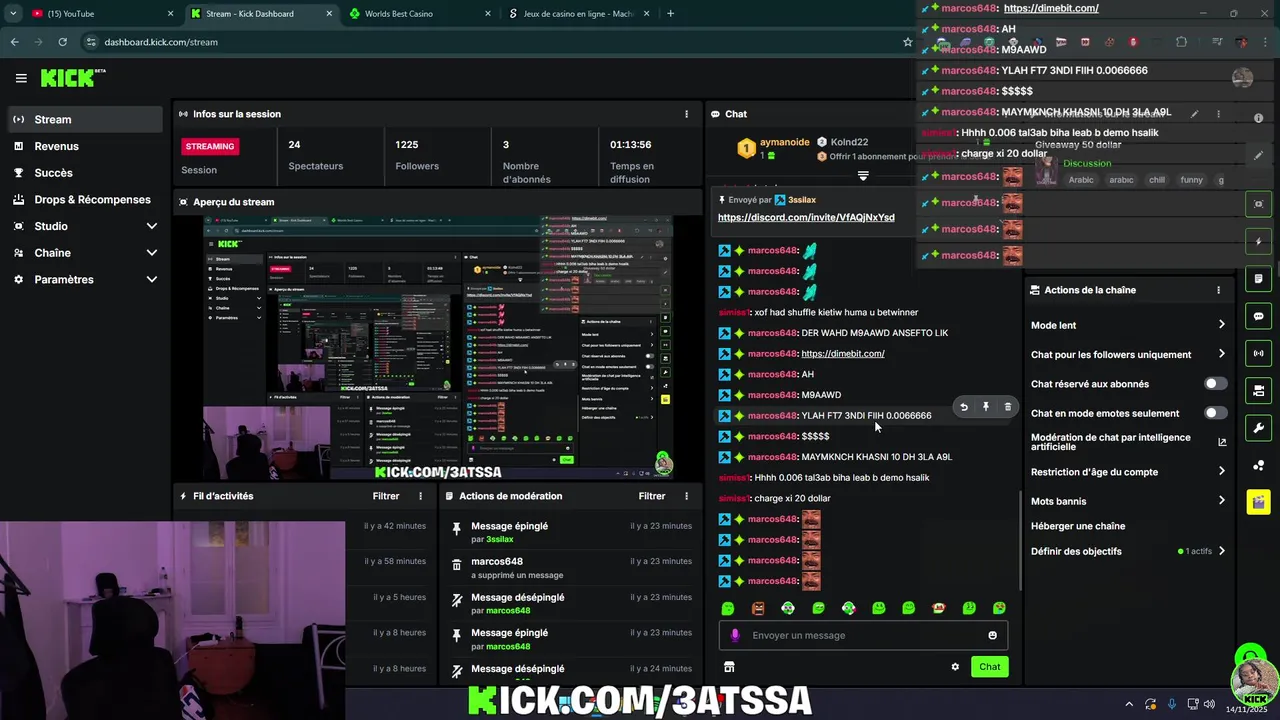Open three-dot menu of Infos sur la session

[x=686, y=114]
